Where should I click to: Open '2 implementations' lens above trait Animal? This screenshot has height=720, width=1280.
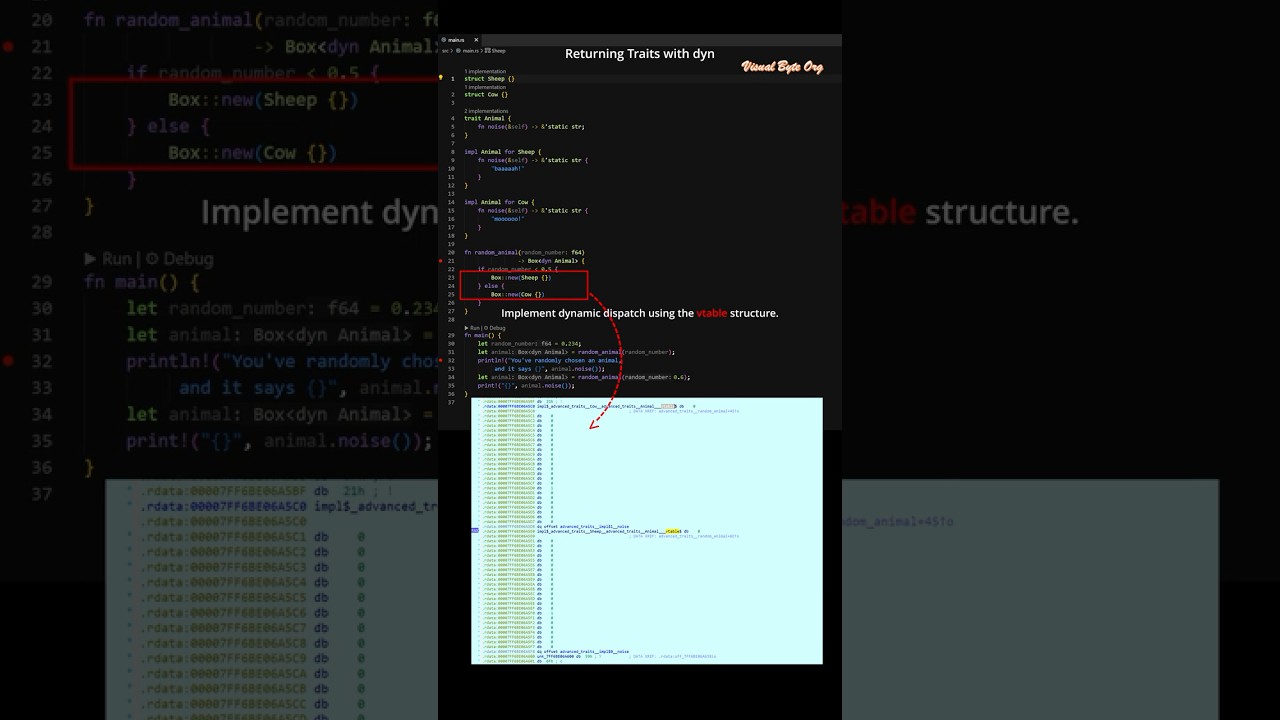(486, 111)
